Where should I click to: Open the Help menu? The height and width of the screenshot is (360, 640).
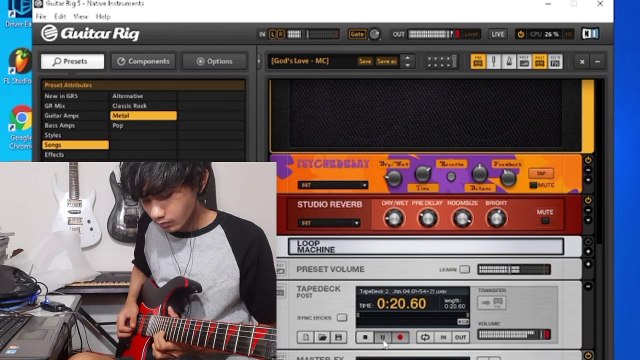click(x=103, y=17)
